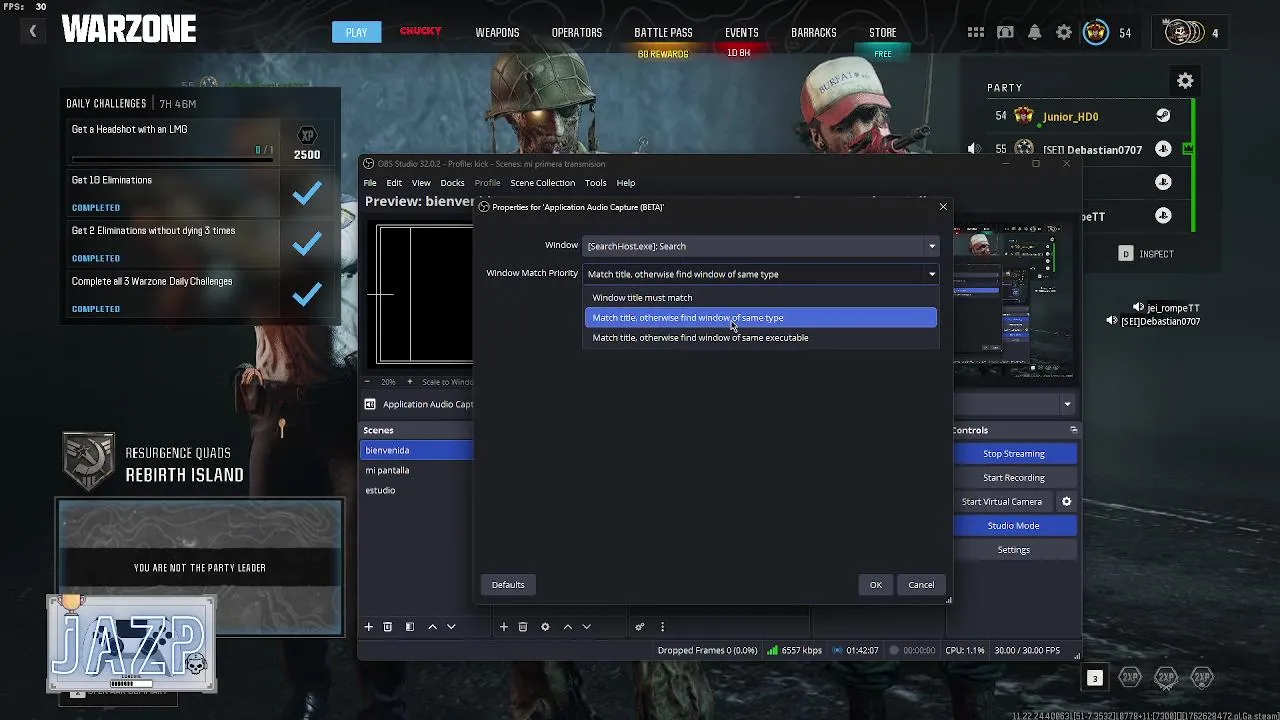Open the OBS View menu
Viewport: 1280px width, 720px height.
pos(421,183)
